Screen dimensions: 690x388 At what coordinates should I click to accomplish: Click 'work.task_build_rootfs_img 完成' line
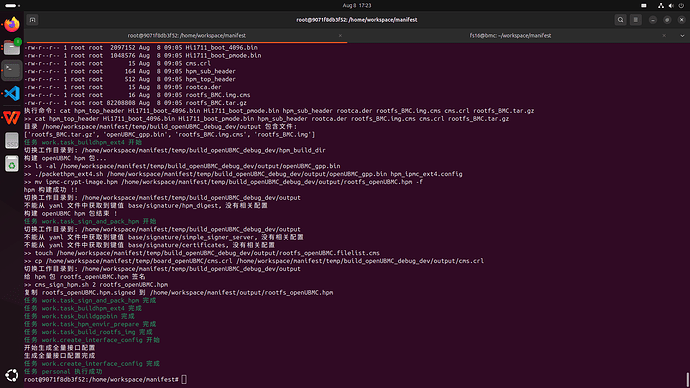click(x=88, y=332)
